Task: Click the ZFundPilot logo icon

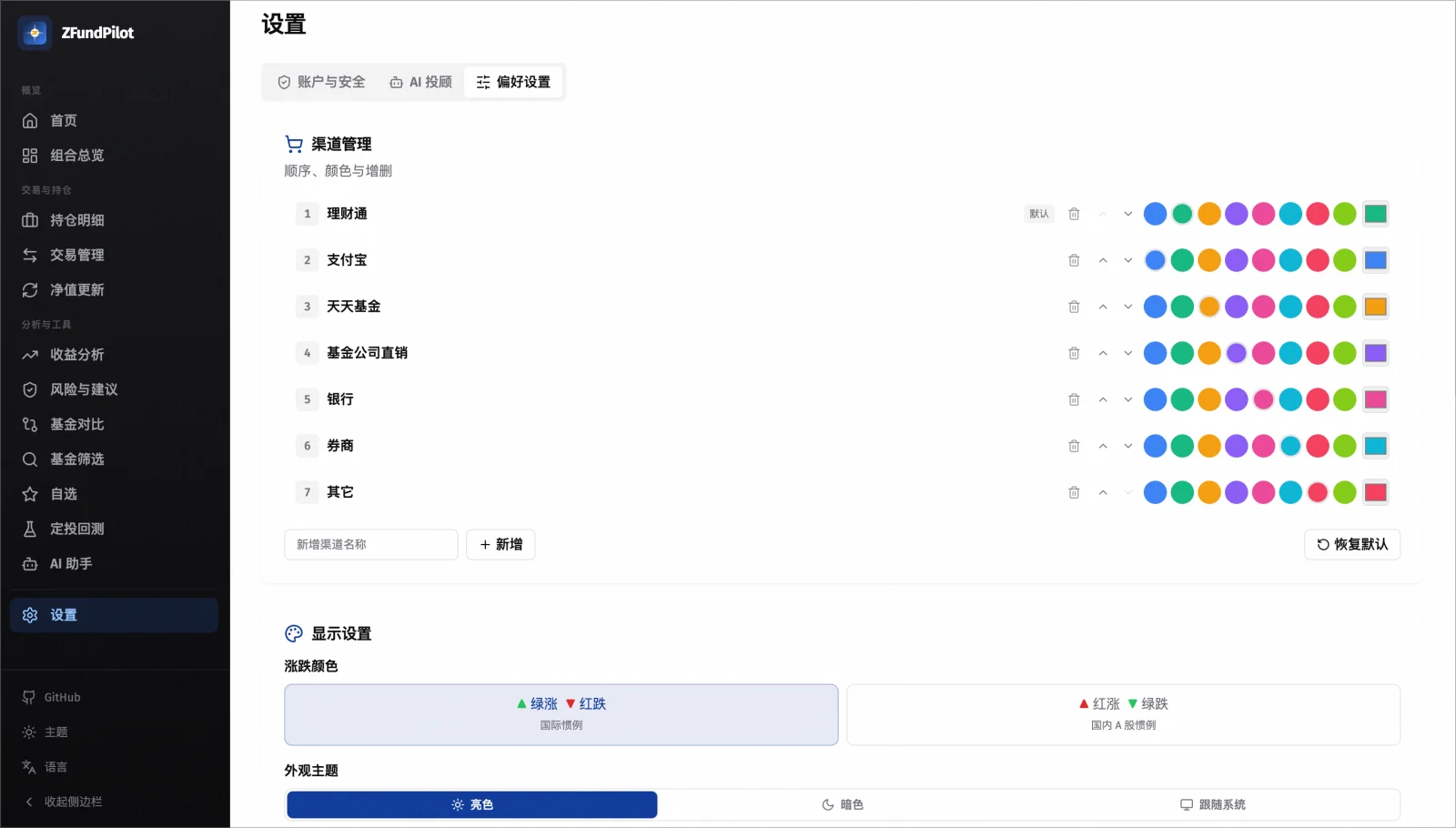Action: pyautogui.click(x=35, y=33)
